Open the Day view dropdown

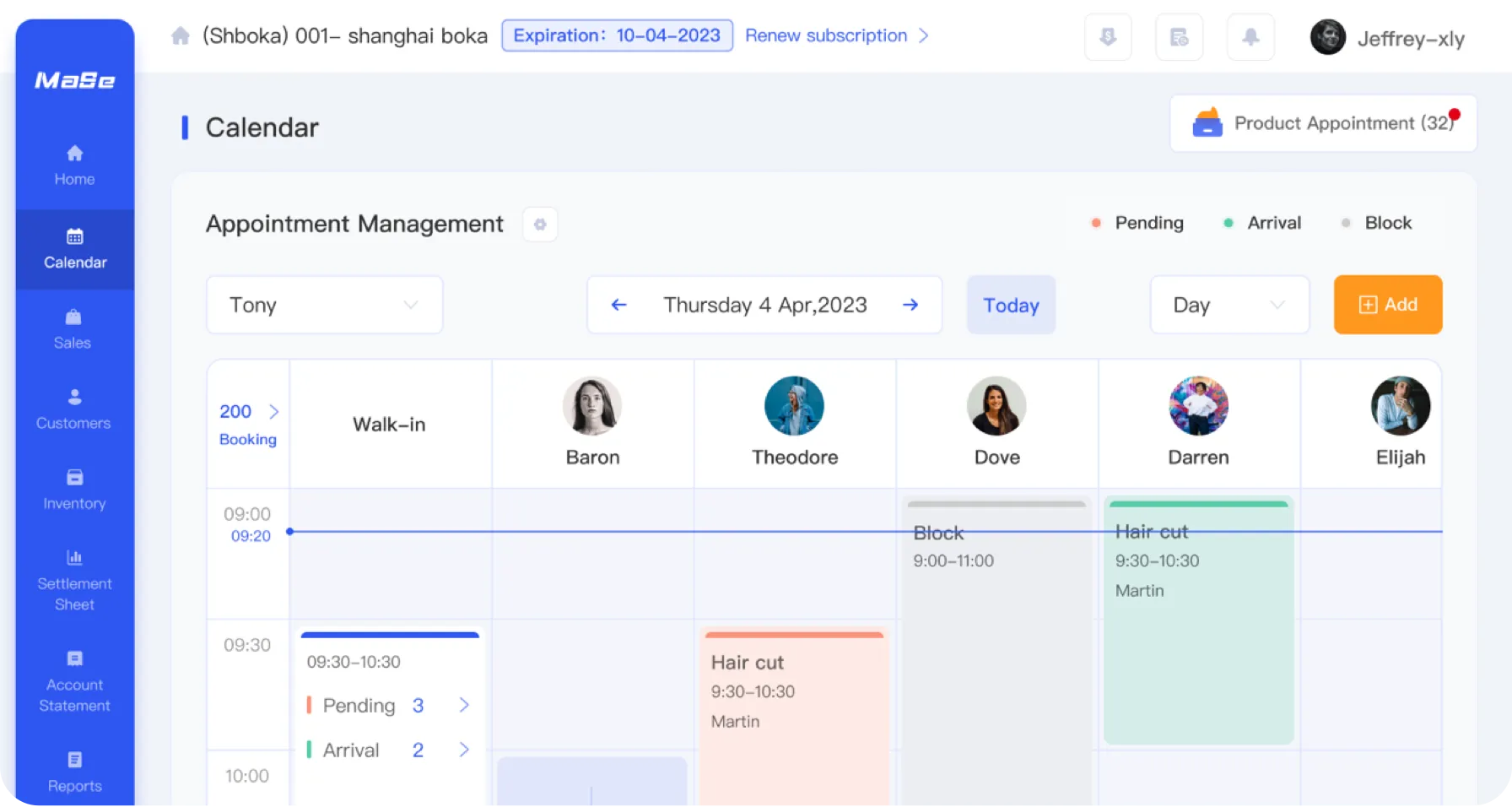[x=1229, y=305]
